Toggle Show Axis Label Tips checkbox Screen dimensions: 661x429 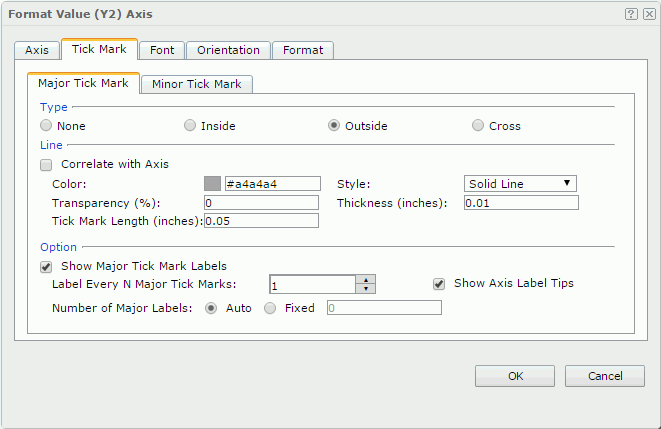(x=439, y=283)
